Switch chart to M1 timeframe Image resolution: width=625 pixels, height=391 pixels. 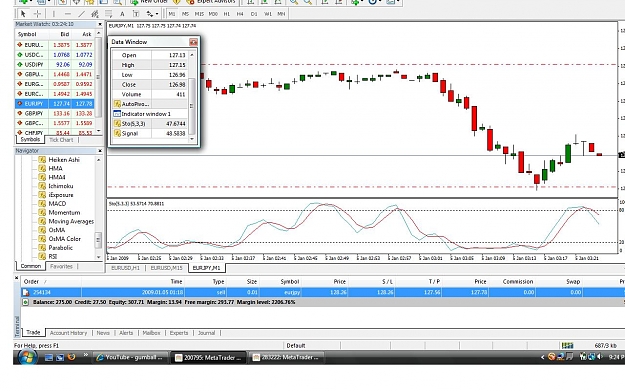tap(172, 14)
